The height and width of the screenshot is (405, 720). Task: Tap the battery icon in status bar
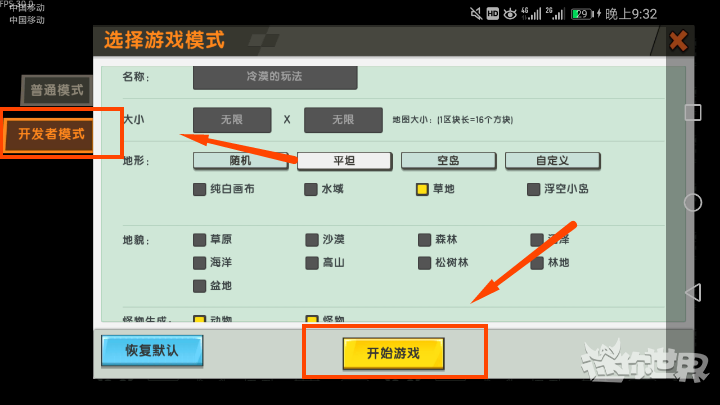pyautogui.click(x=581, y=13)
